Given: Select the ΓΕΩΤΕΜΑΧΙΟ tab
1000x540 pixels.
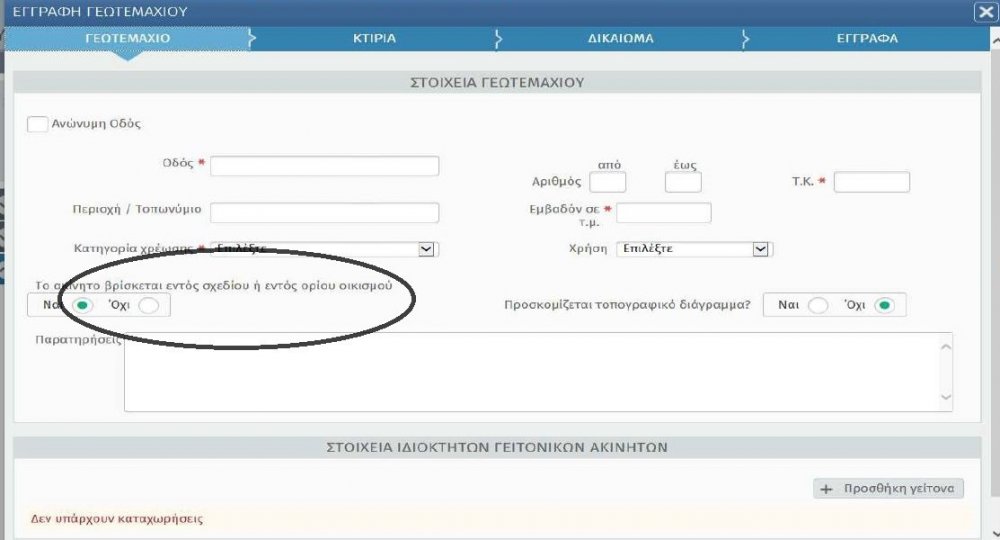Looking at the screenshot, I should [127, 38].
